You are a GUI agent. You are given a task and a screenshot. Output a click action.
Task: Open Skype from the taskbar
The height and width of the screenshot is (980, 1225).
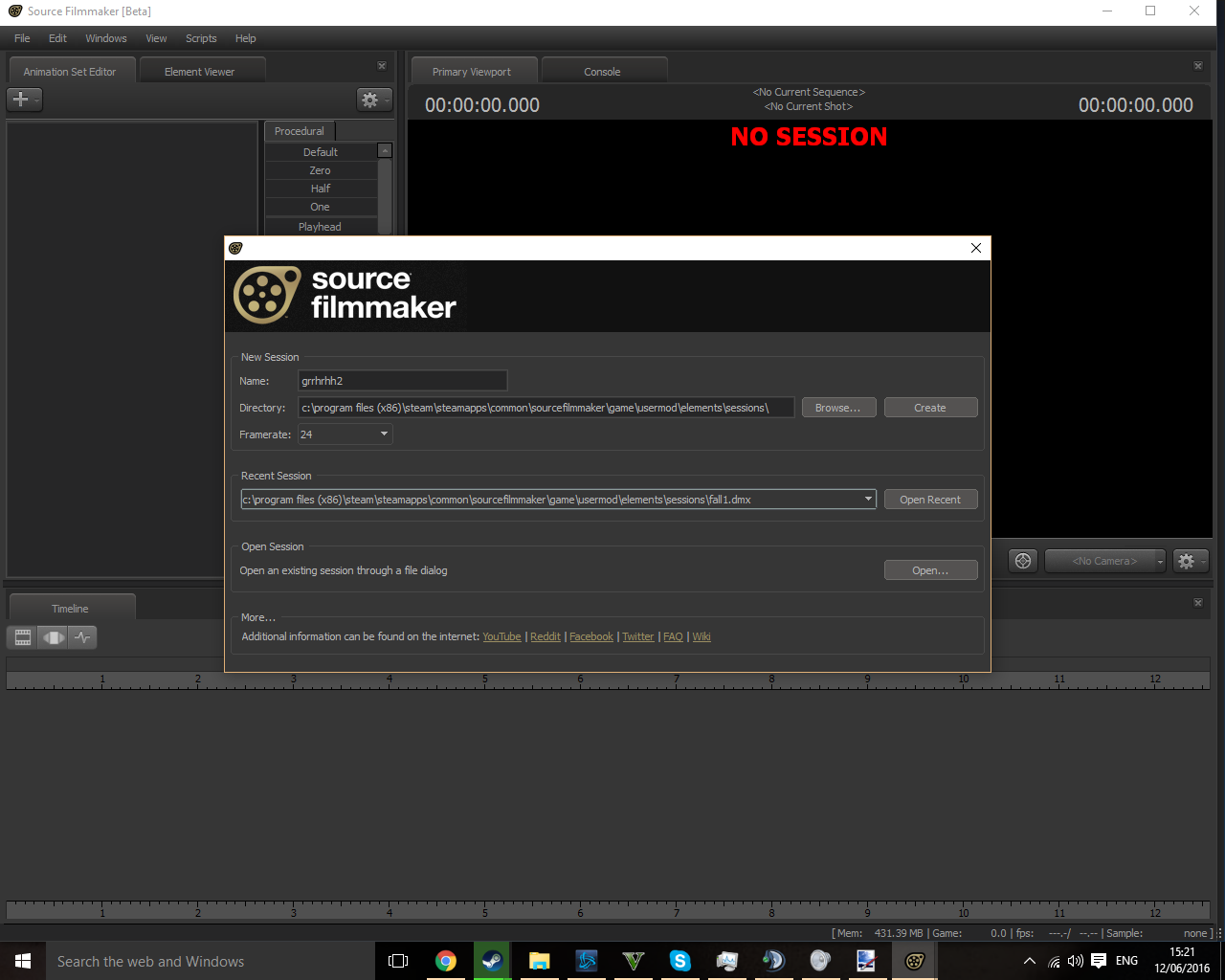pos(680,961)
